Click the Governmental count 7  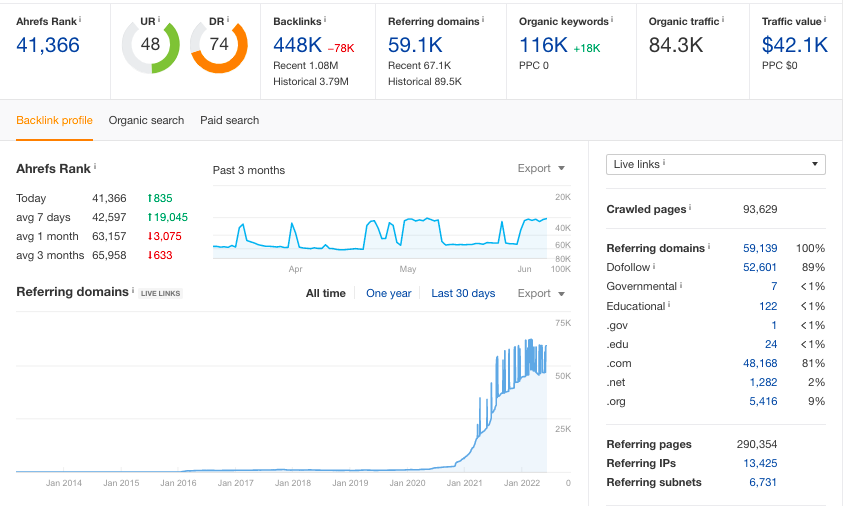coord(774,286)
